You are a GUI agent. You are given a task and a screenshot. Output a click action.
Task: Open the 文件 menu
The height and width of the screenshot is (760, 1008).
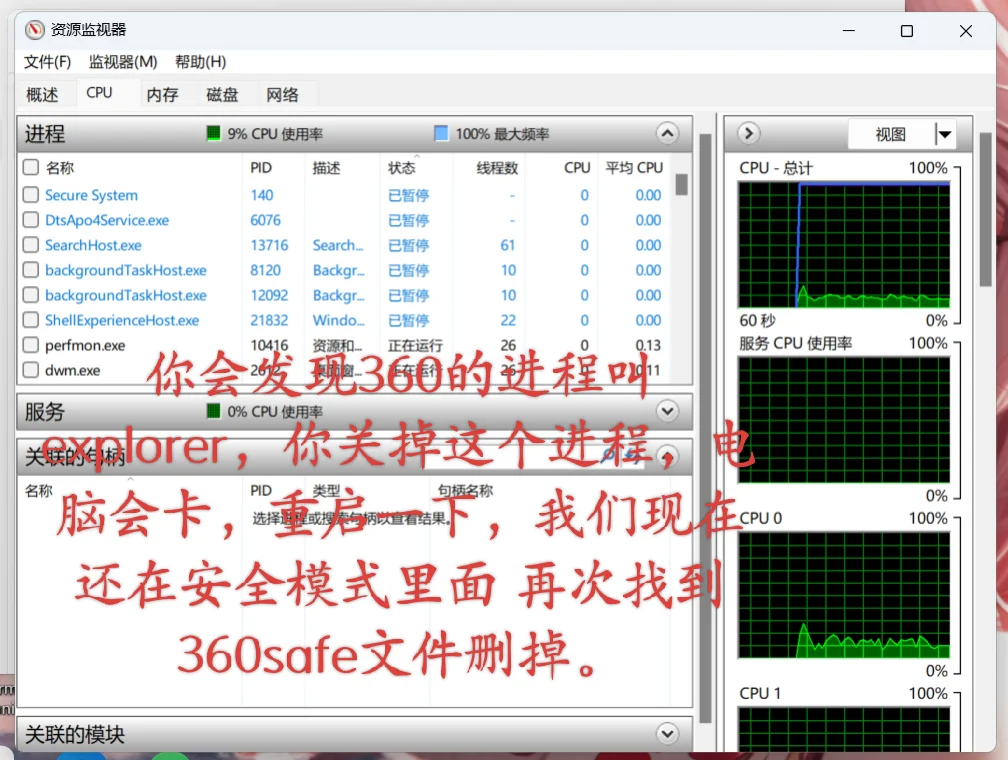(x=46, y=62)
